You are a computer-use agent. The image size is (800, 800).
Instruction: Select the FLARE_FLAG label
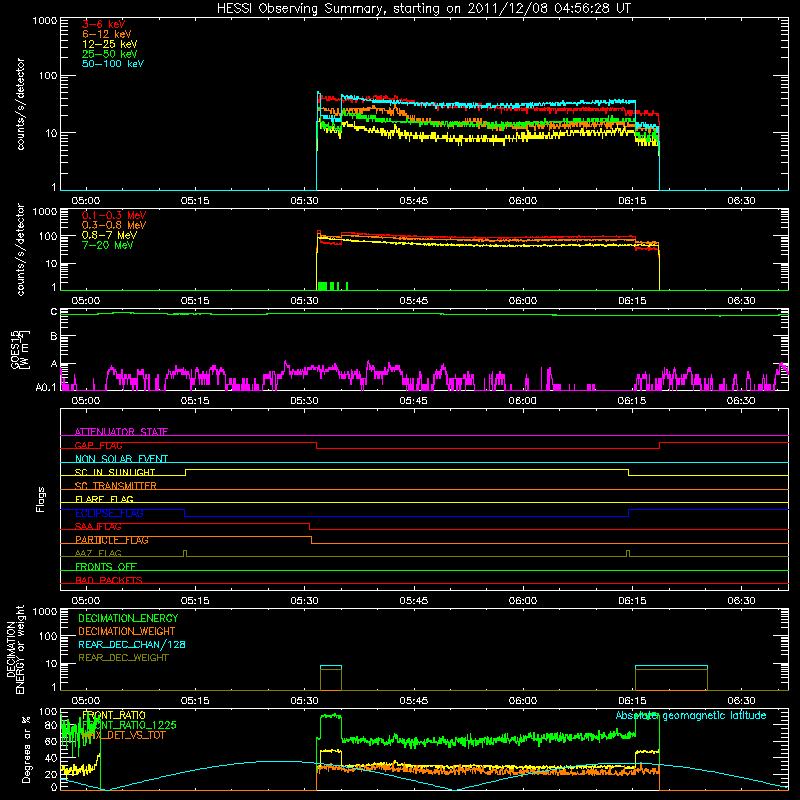pyautogui.click(x=104, y=499)
